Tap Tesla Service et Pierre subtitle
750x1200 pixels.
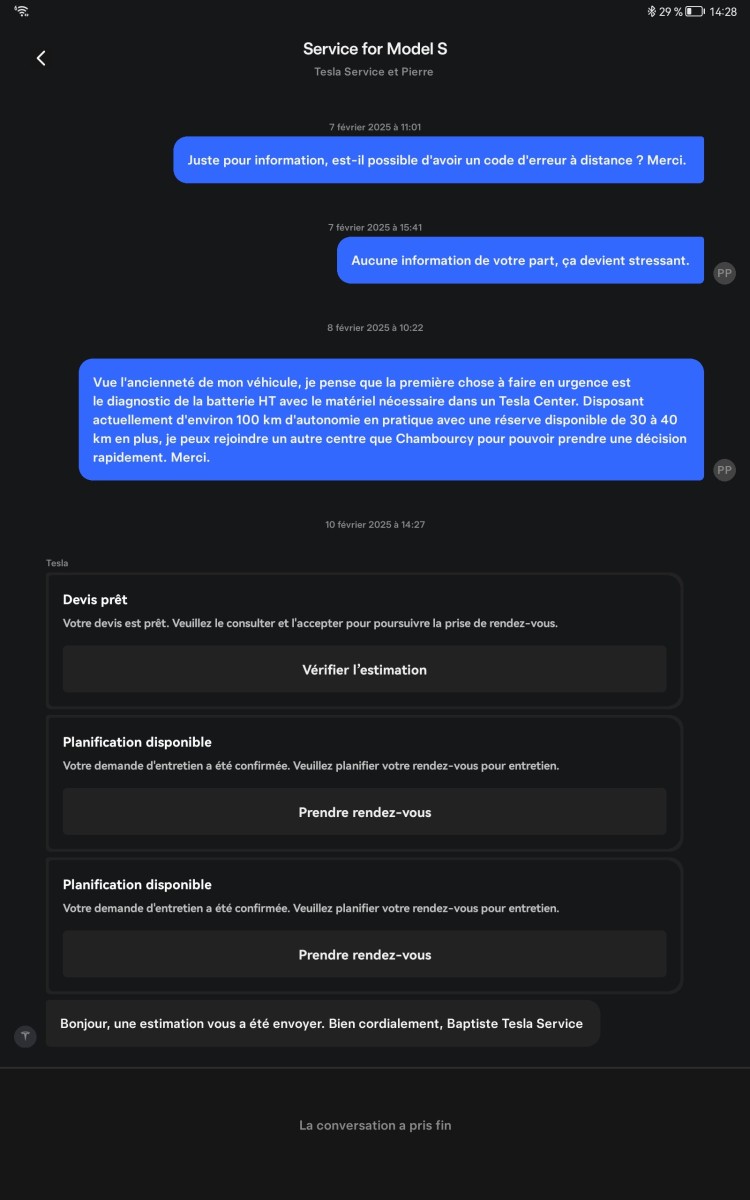point(373,72)
